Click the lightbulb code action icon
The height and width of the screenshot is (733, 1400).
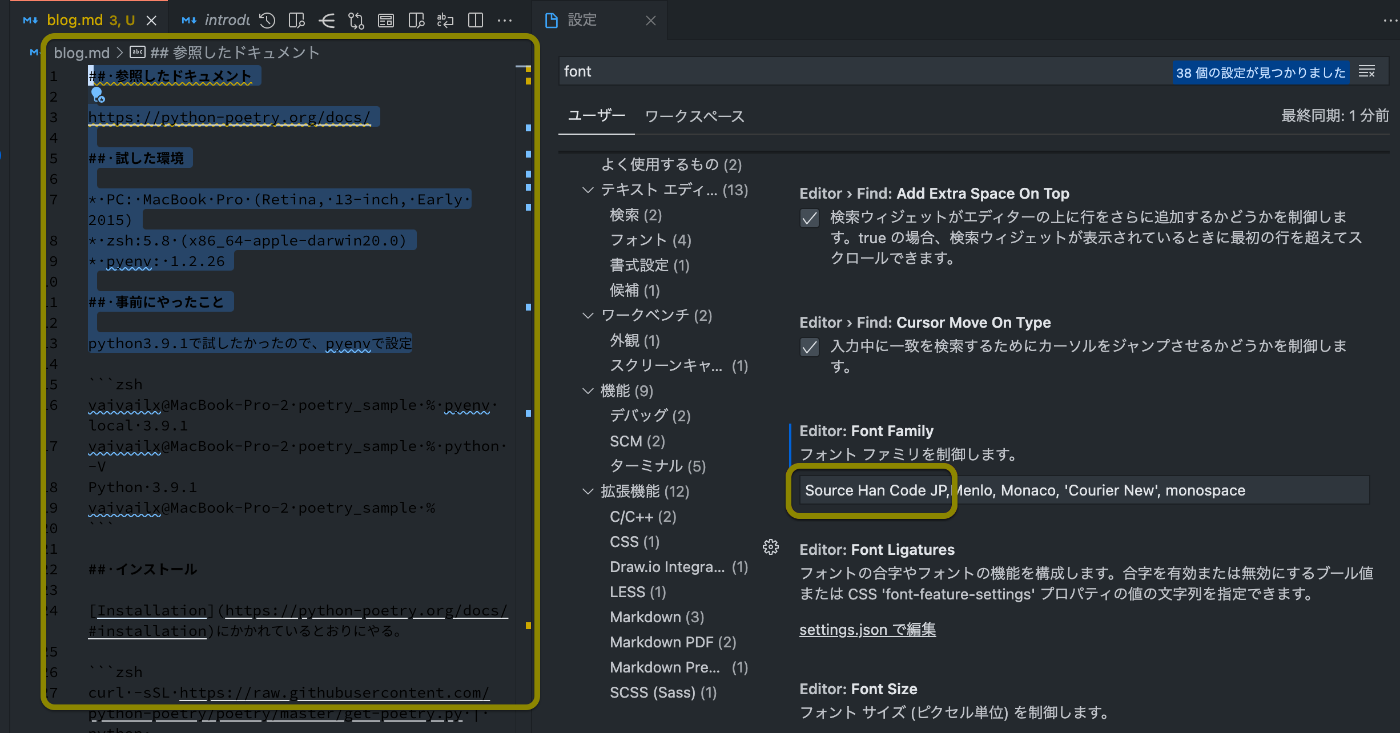point(97,95)
